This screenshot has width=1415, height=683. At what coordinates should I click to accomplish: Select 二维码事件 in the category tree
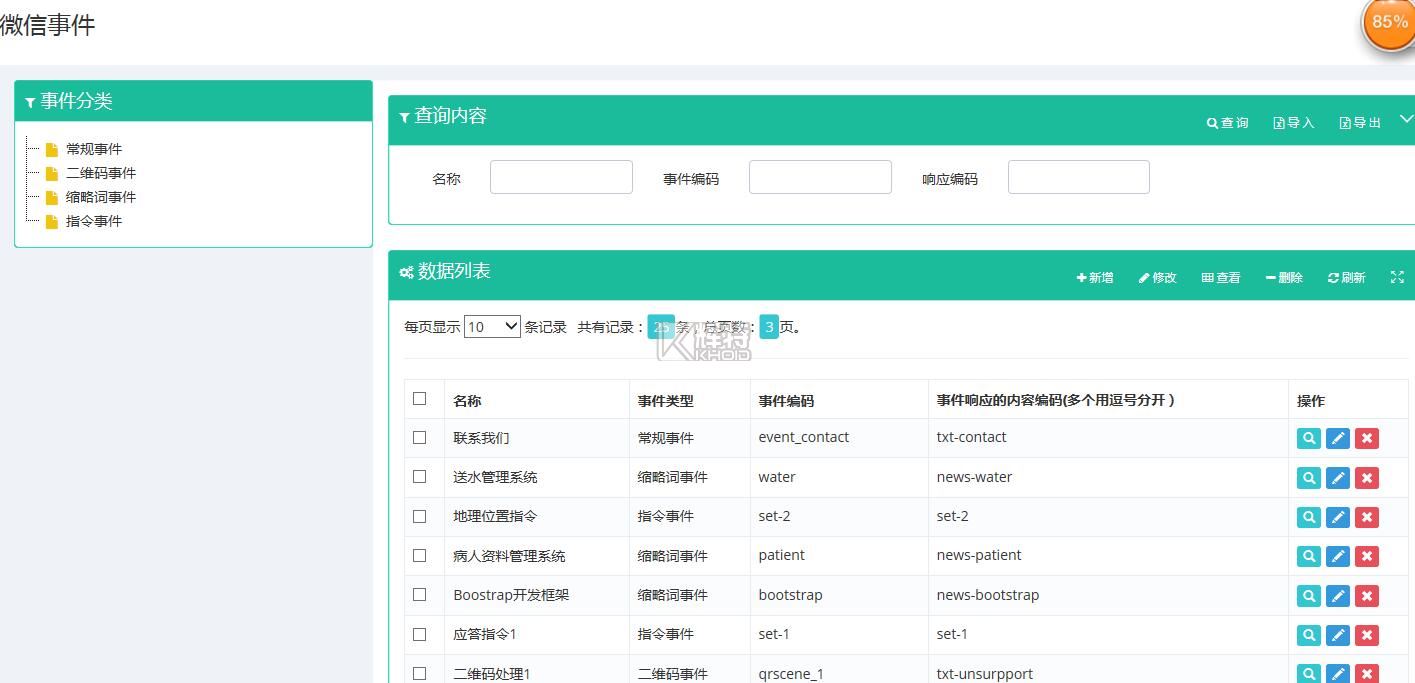[100, 173]
